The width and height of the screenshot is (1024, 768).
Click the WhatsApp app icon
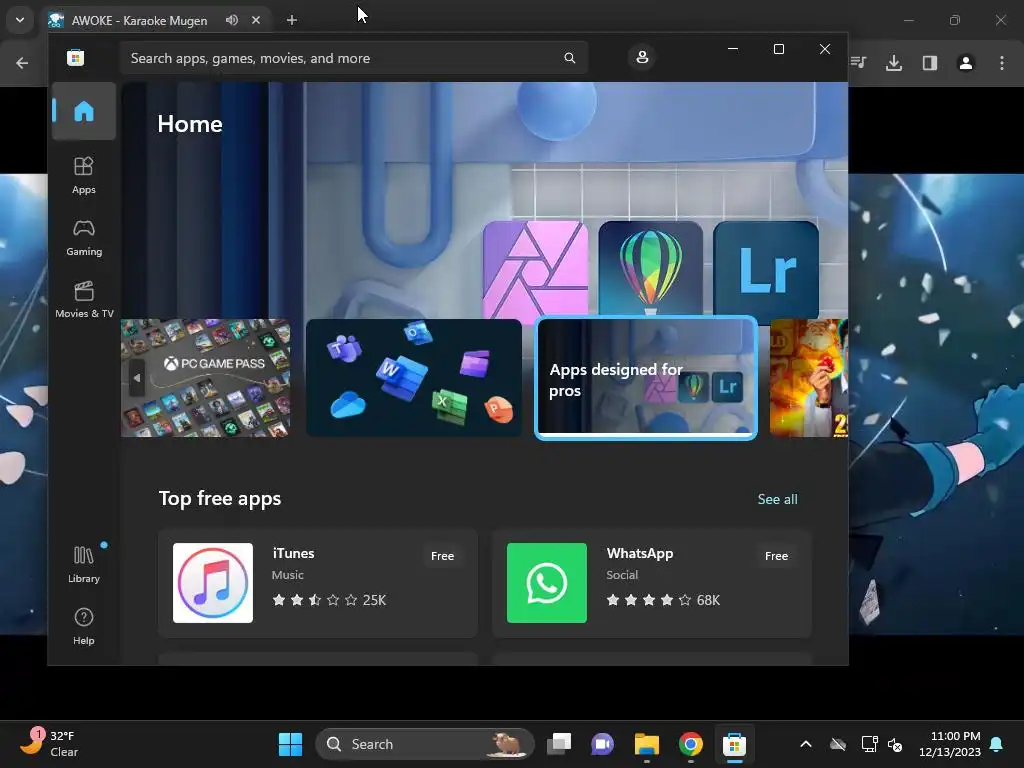[547, 583]
